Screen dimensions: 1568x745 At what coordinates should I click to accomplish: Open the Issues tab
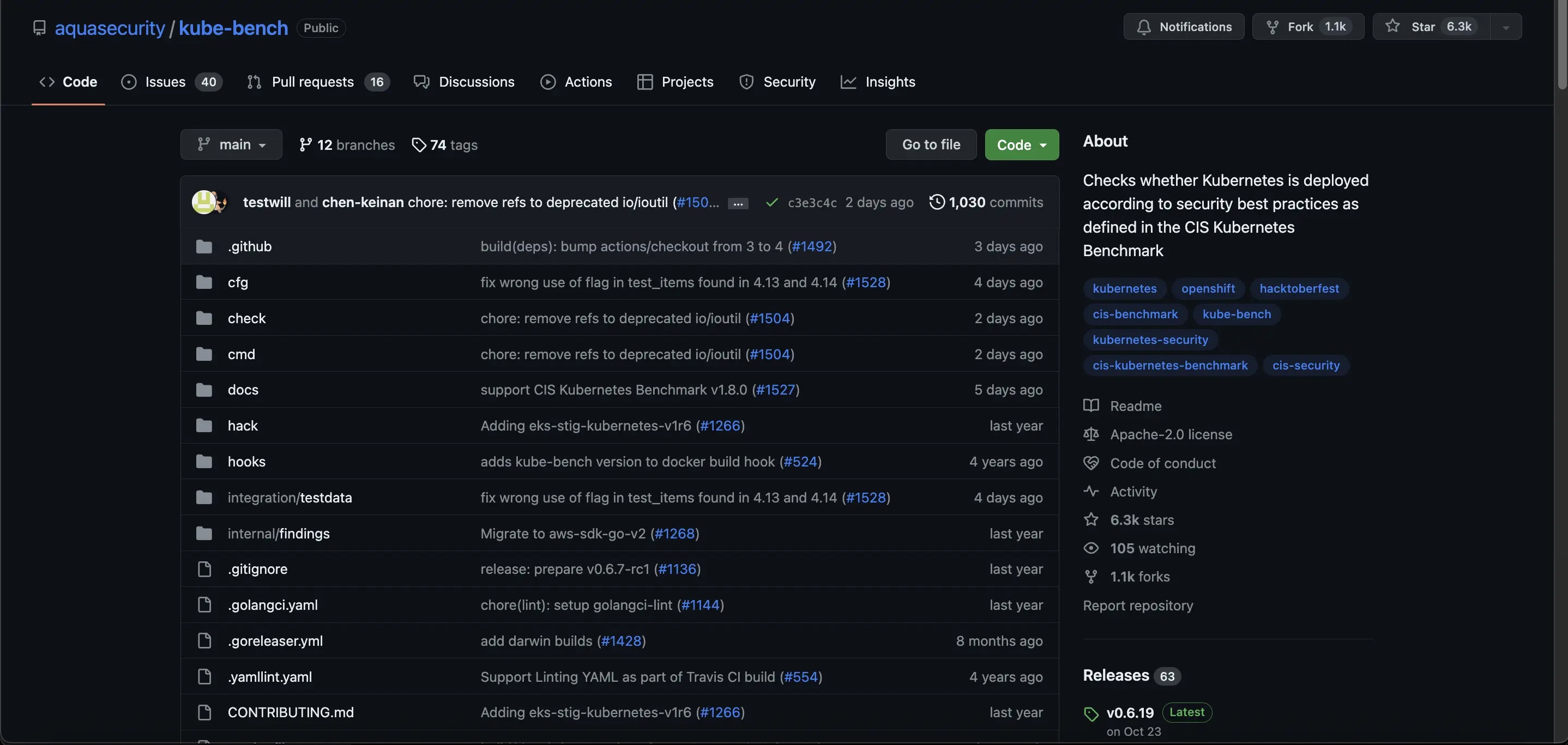[x=172, y=82]
